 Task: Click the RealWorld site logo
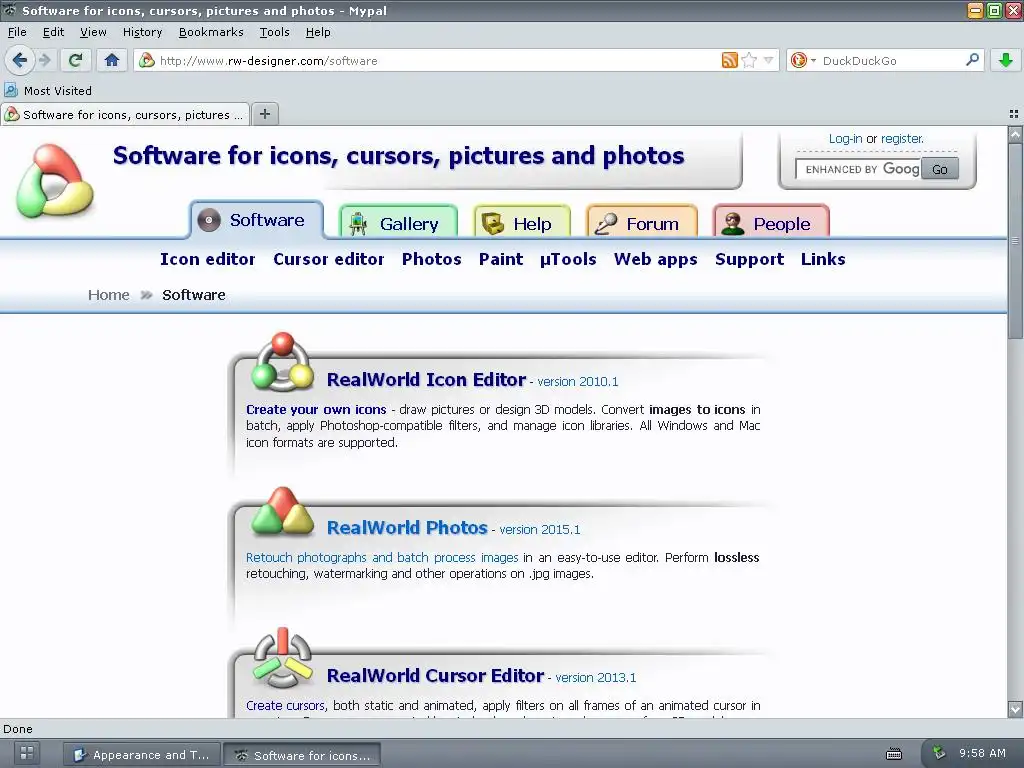tap(55, 181)
